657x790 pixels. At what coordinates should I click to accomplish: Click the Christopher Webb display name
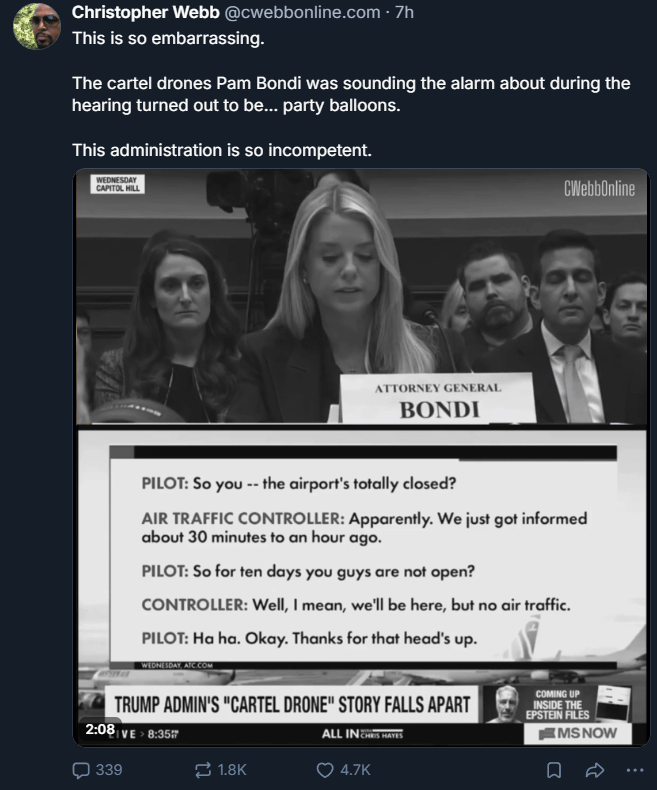(146, 12)
